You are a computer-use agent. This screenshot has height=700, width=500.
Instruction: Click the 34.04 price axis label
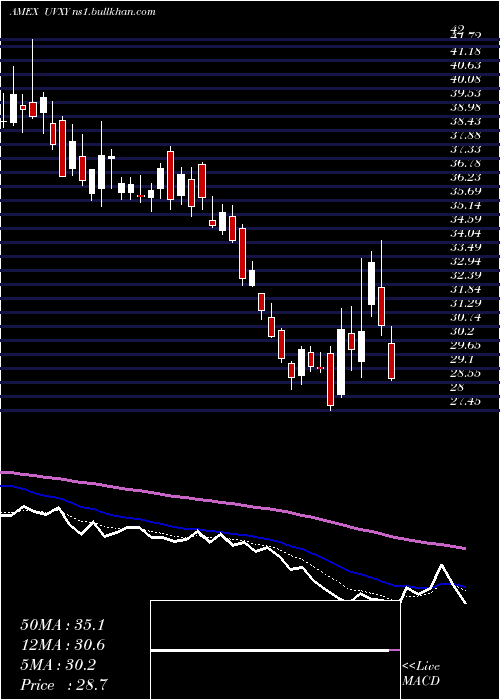point(467,233)
